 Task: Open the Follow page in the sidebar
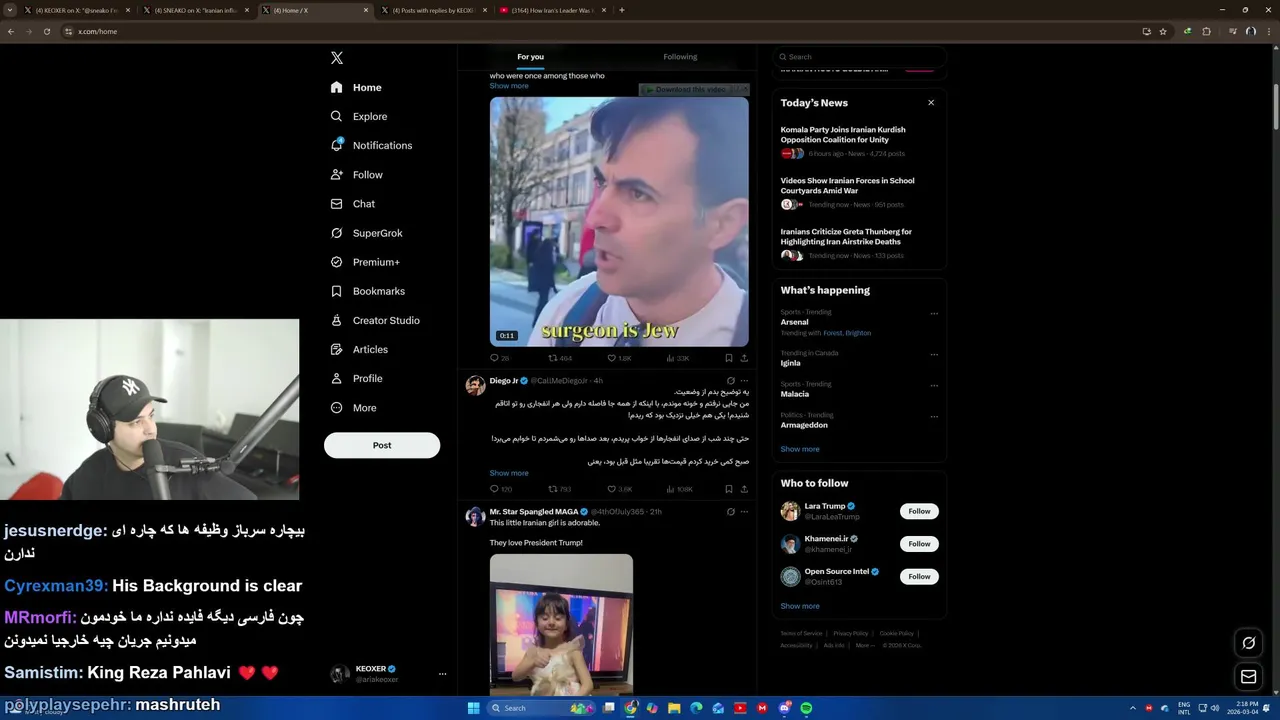[357, 174]
